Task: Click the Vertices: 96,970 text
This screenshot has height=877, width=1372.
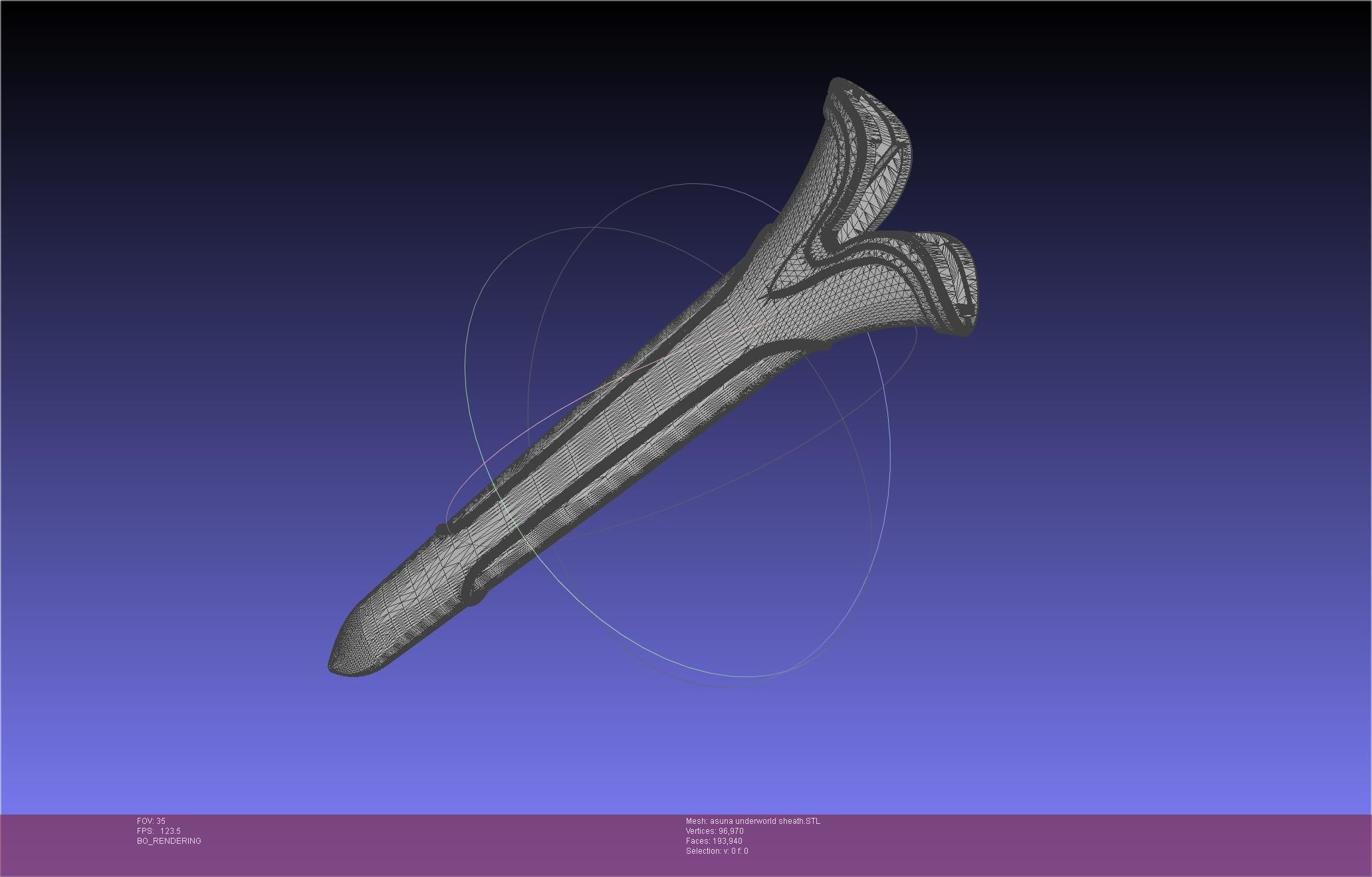Action: pyautogui.click(x=715, y=831)
